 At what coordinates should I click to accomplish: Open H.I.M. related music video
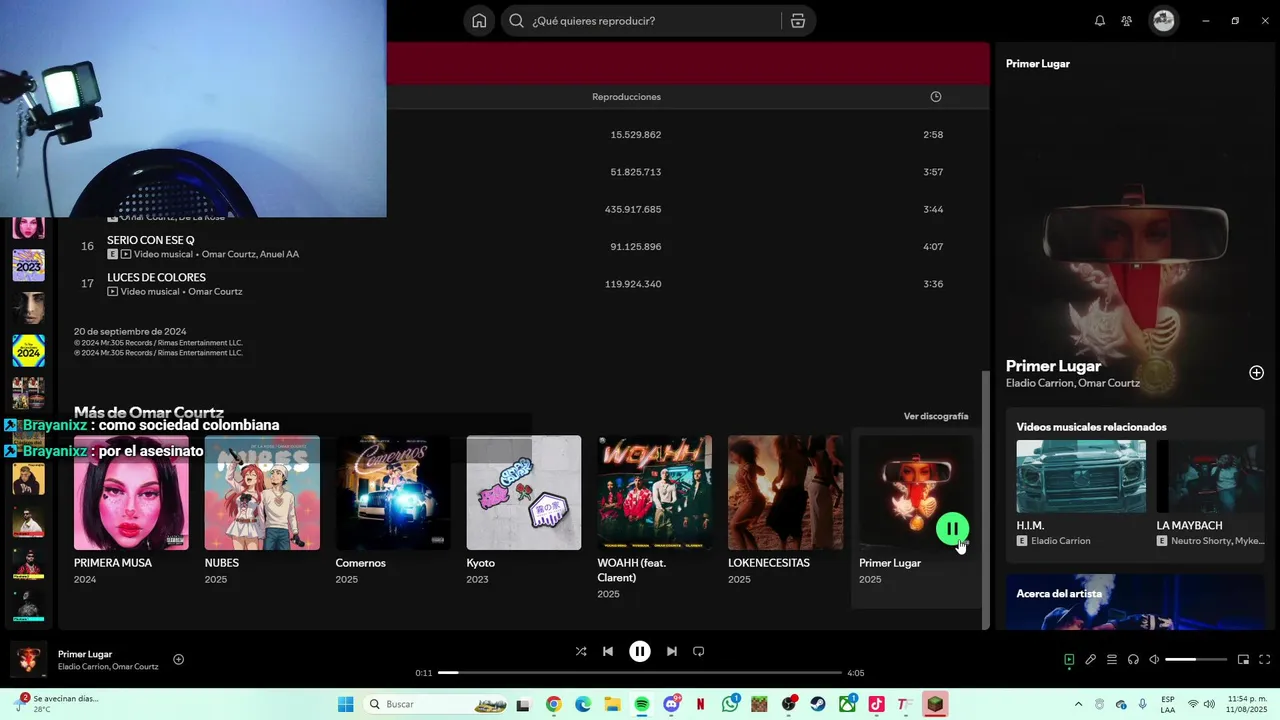click(x=1081, y=476)
